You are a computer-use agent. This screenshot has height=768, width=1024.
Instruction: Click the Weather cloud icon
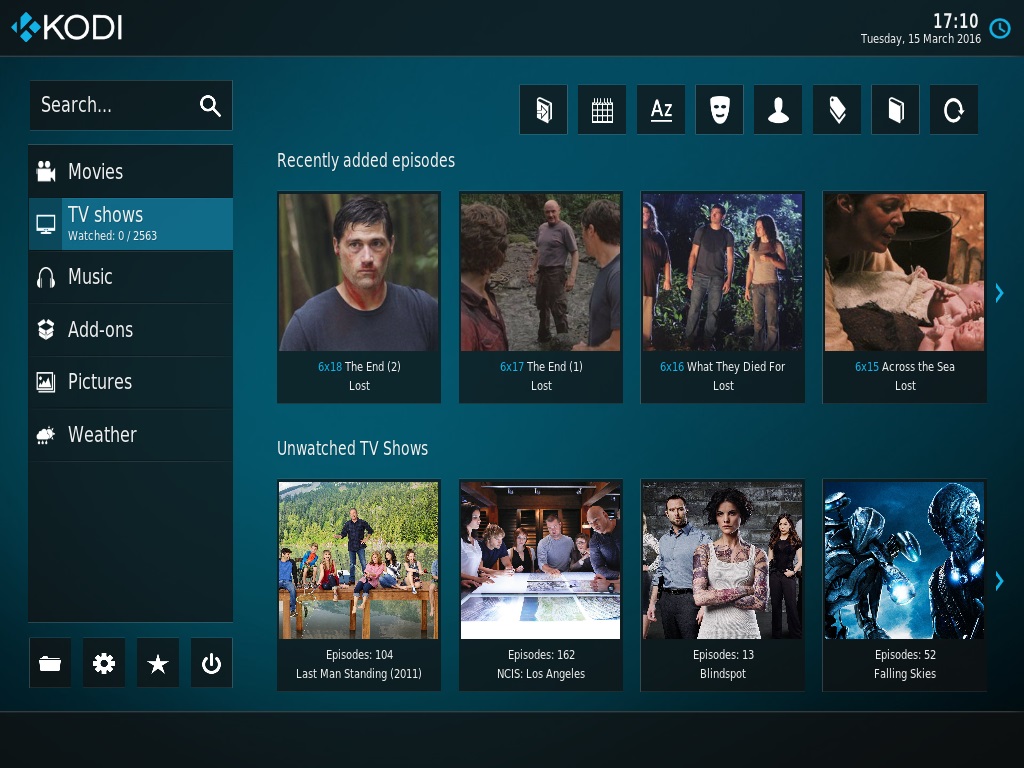[x=46, y=435]
